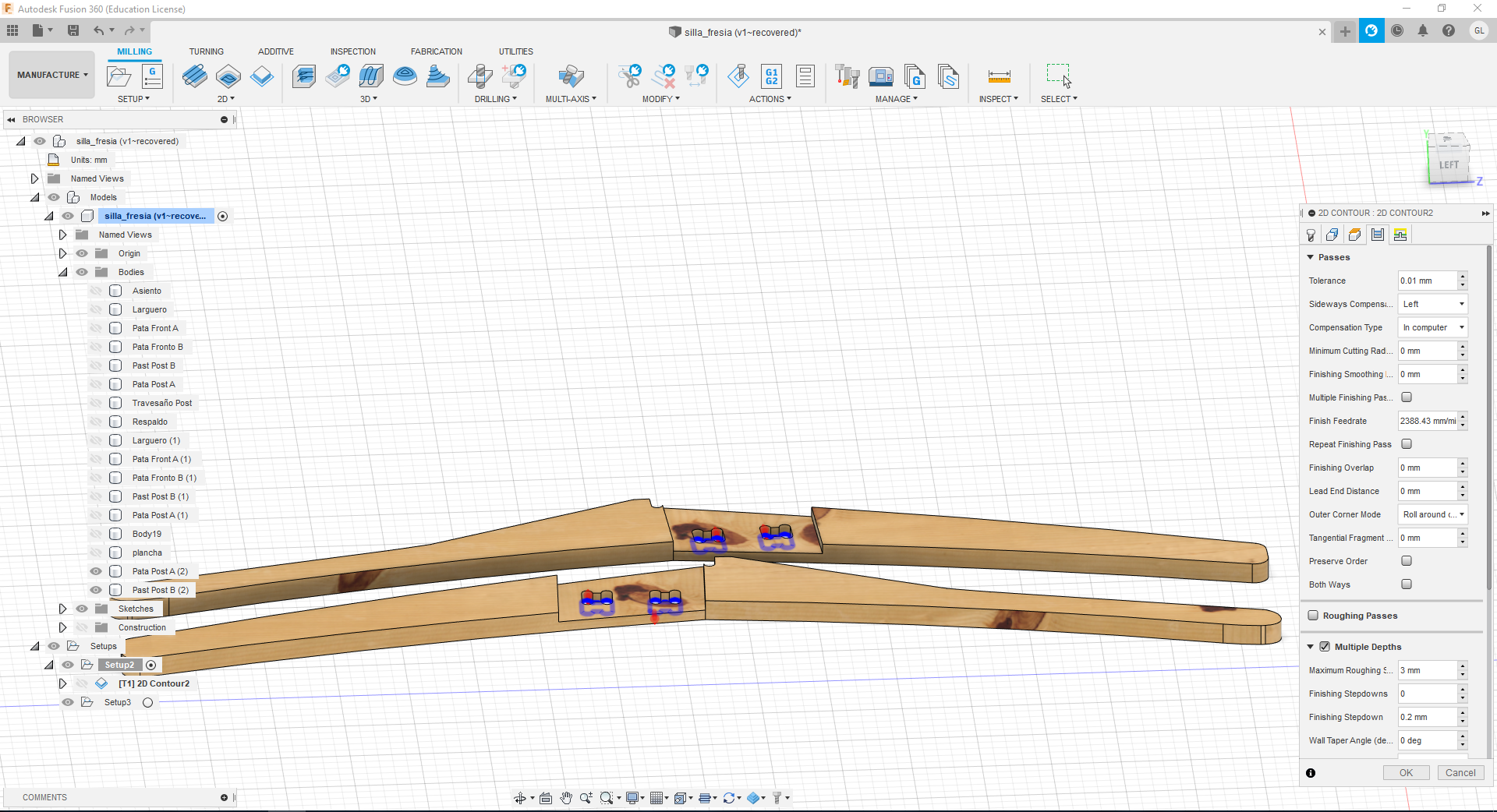Open the Job Status clock icon
Viewport: 1497px width, 812px height.
[1397, 30]
